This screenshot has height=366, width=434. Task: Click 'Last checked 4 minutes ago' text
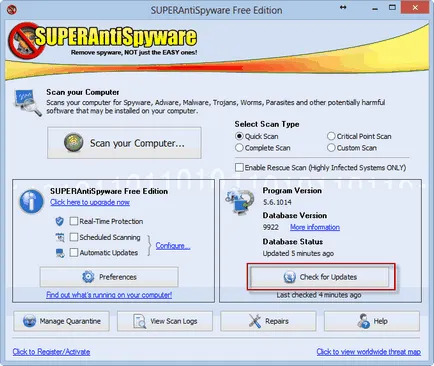(x=319, y=295)
